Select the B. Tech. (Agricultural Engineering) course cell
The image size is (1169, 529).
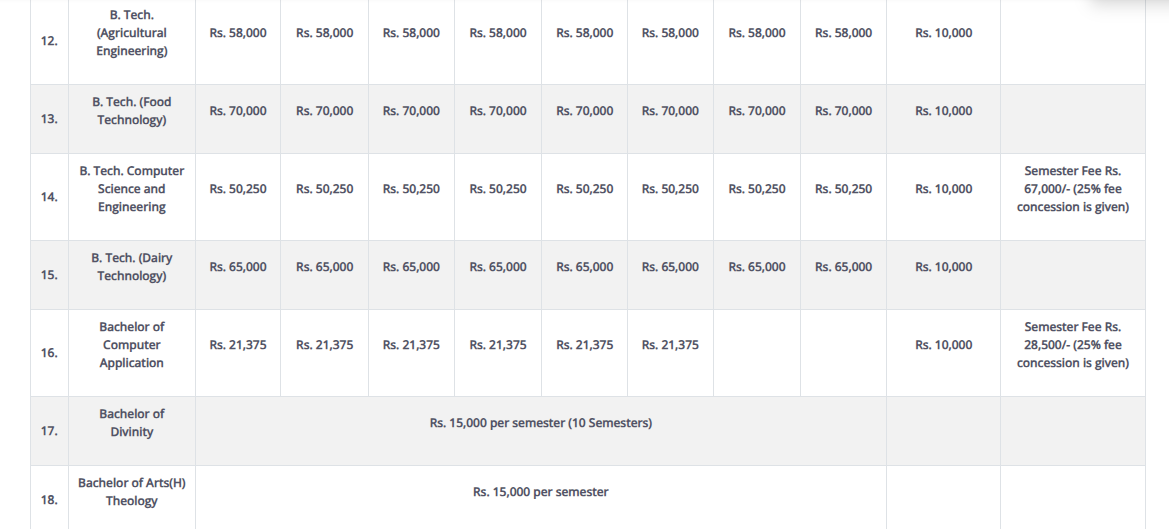click(x=132, y=33)
